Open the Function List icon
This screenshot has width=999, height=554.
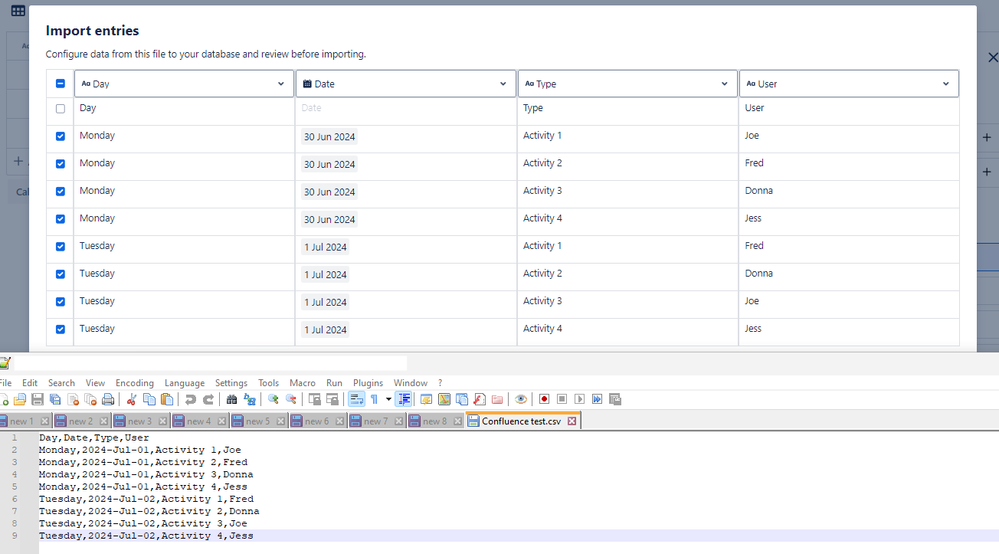pos(480,399)
